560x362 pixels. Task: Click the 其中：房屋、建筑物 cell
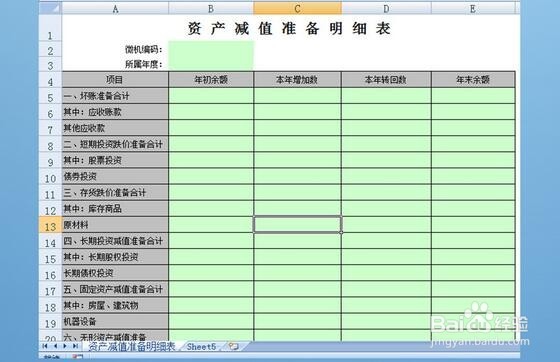click(115, 305)
